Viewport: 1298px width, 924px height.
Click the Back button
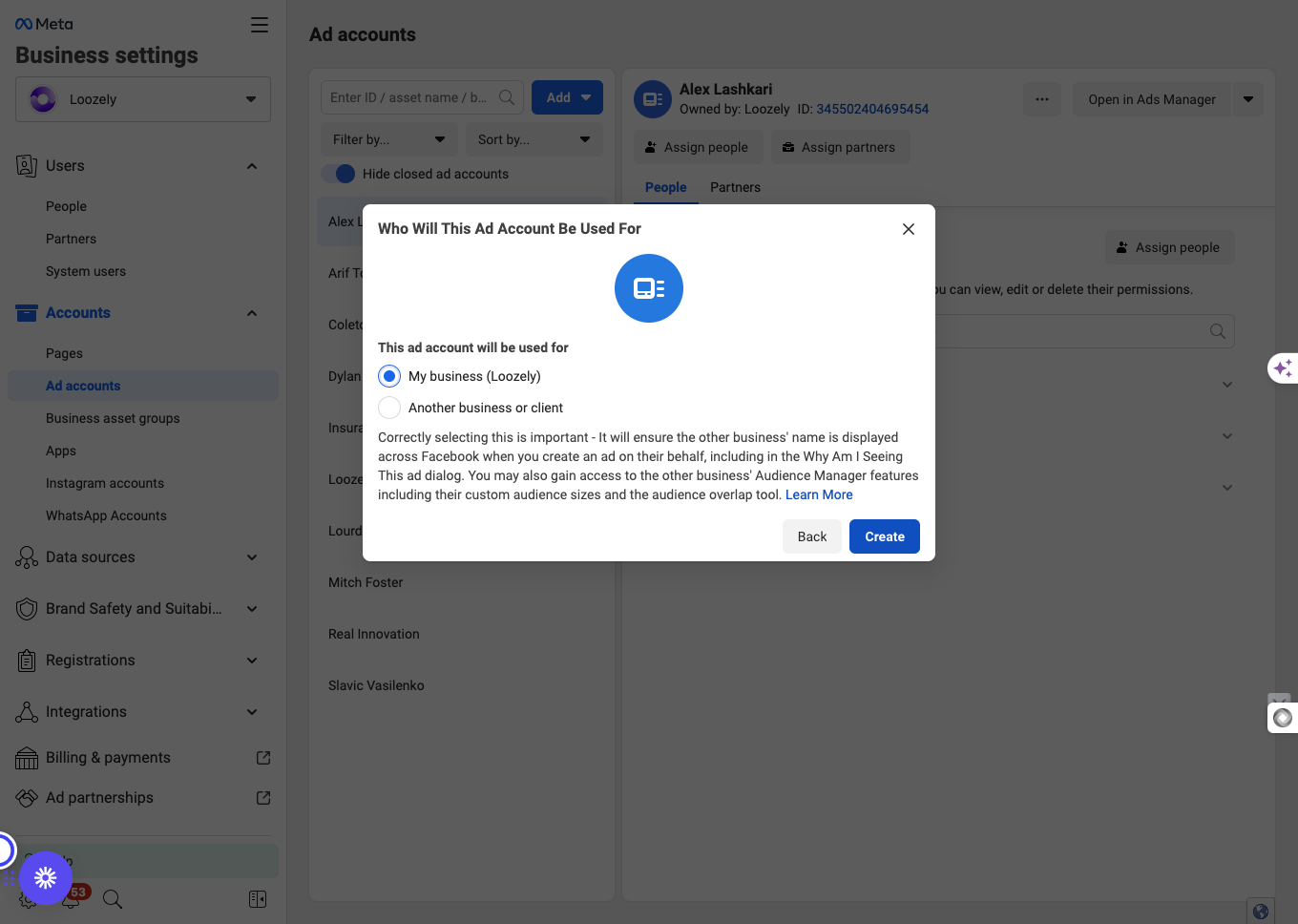[x=812, y=536]
